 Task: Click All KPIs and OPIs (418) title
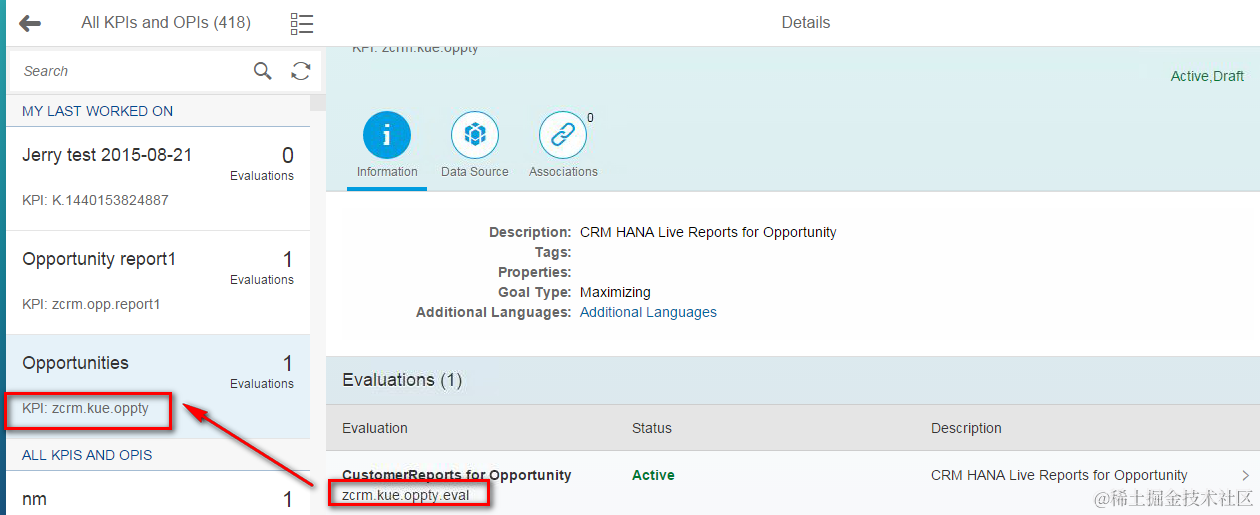tap(166, 22)
